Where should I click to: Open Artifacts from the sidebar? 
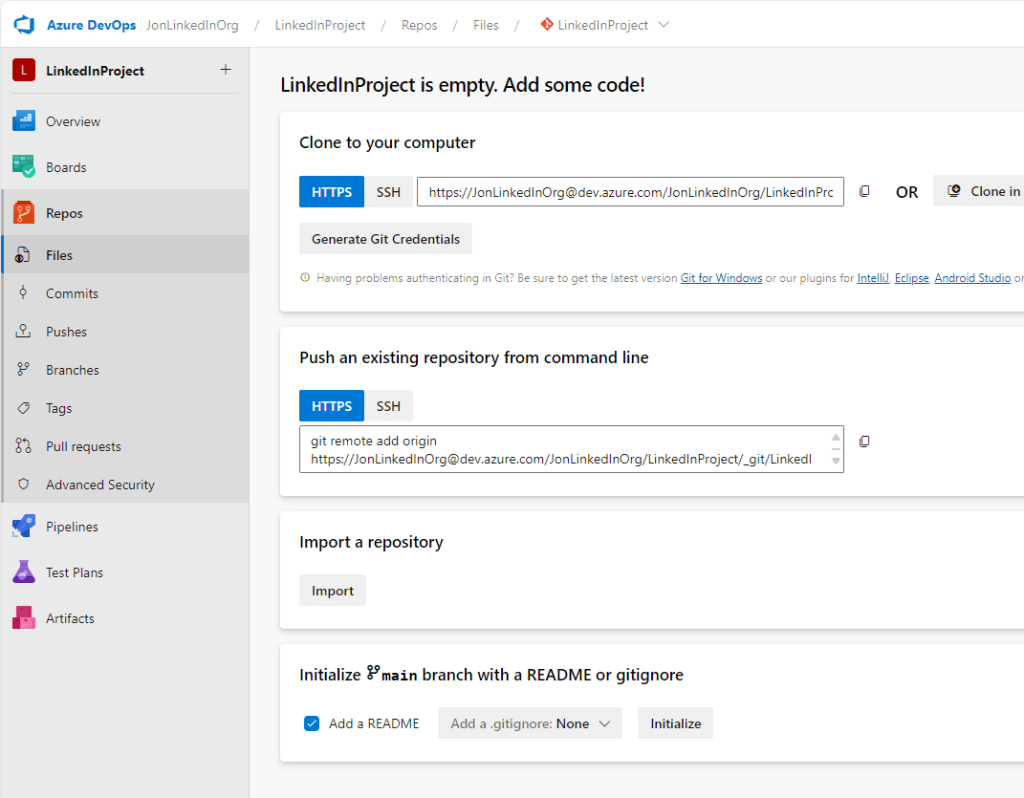69,618
